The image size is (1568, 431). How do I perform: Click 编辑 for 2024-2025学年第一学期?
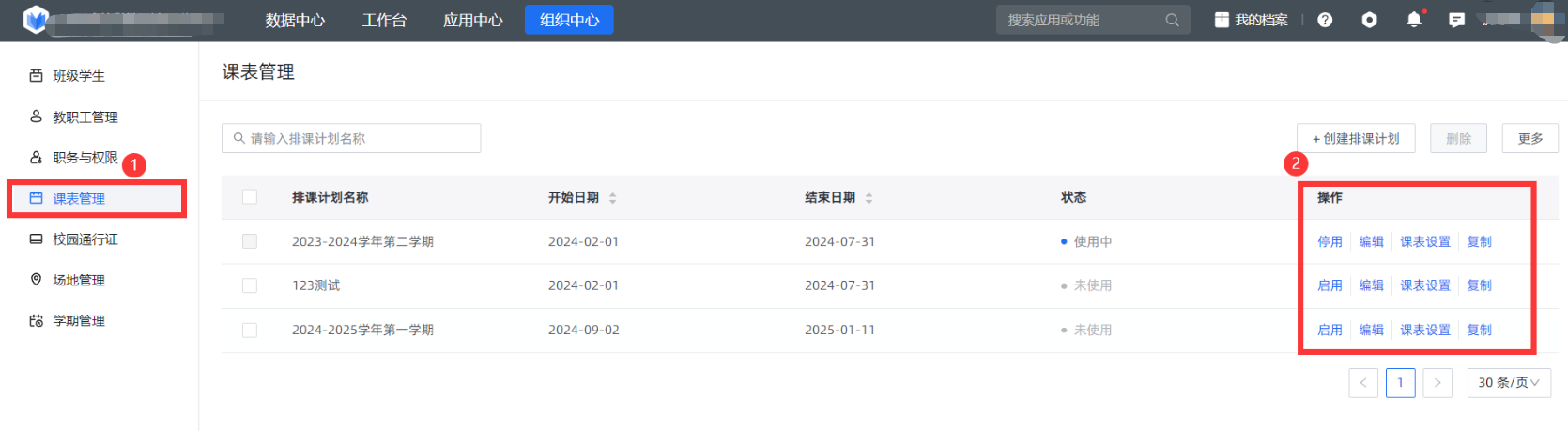pos(1372,331)
